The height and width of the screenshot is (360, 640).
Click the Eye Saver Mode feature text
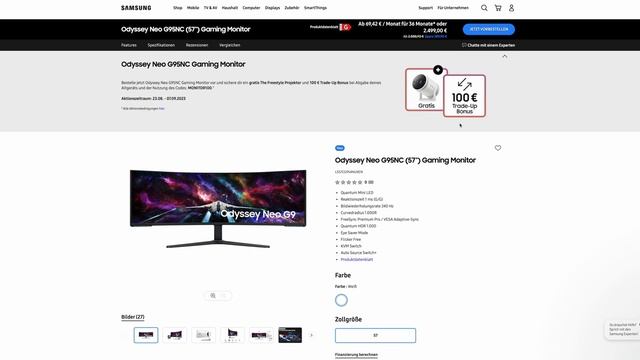click(x=354, y=233)
